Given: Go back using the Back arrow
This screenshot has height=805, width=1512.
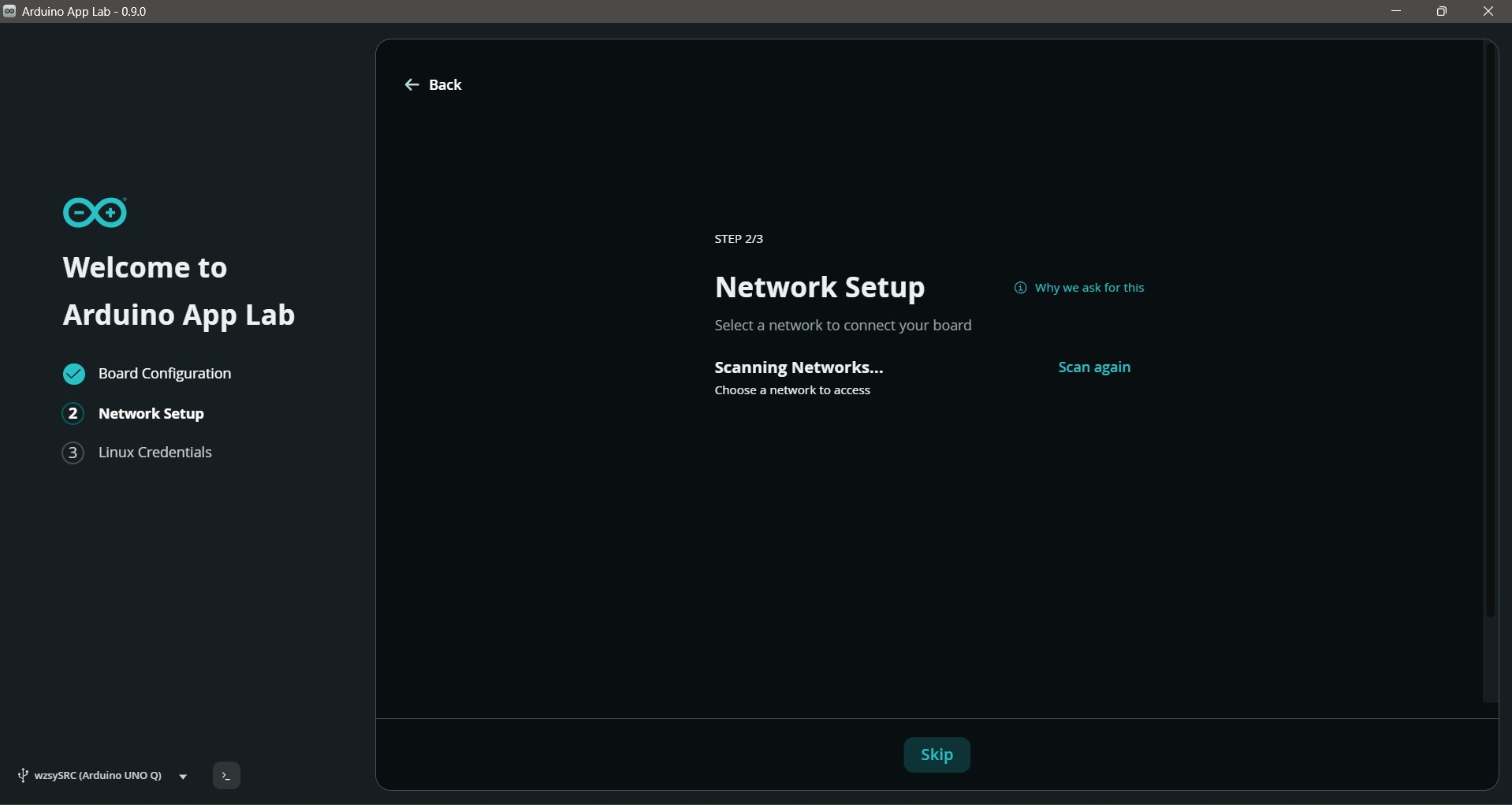Looking at the screenshot, I should pyautogui.click(x=433, y=85).
